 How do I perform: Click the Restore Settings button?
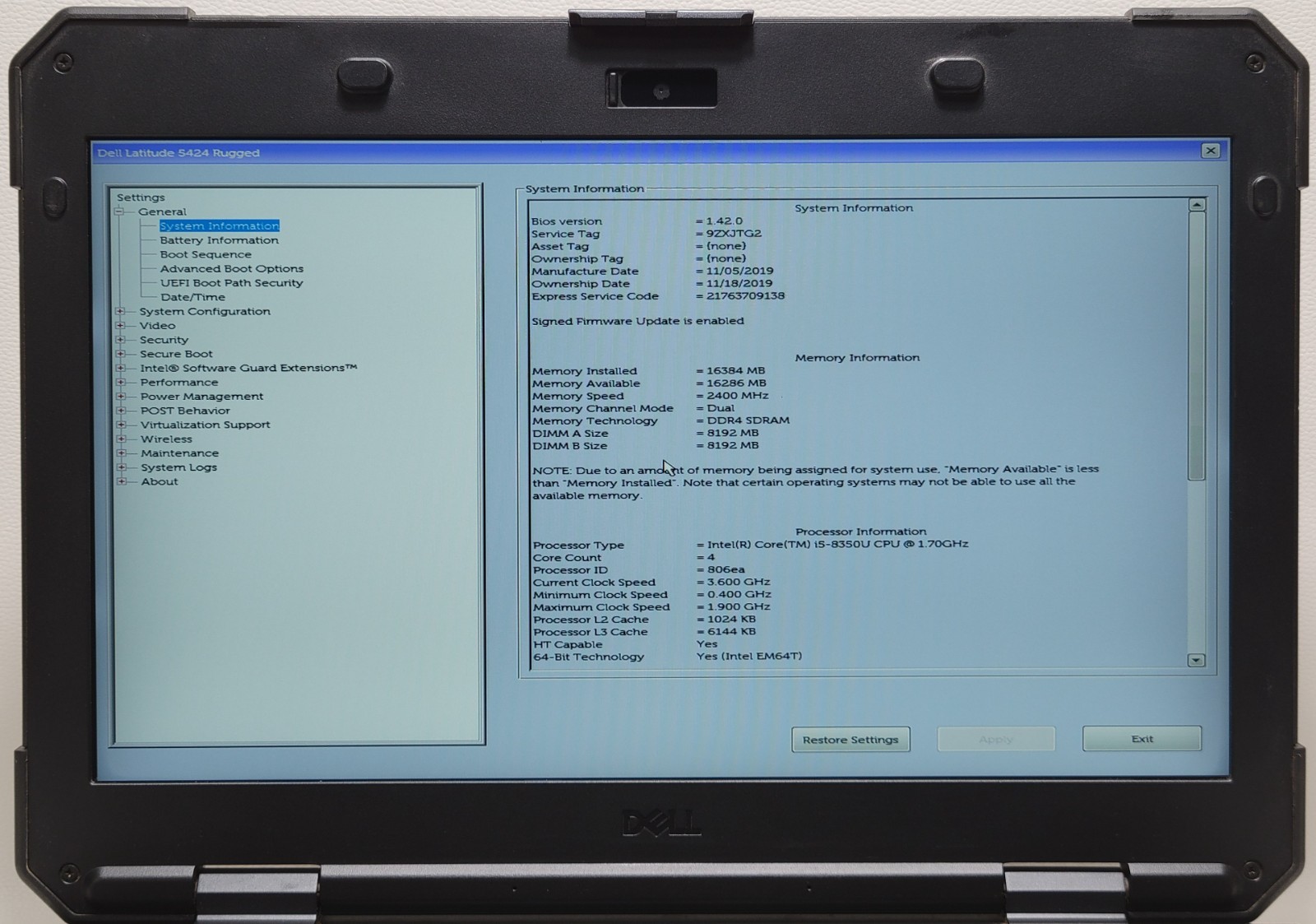pyautogui.click(x=850, y=740)
